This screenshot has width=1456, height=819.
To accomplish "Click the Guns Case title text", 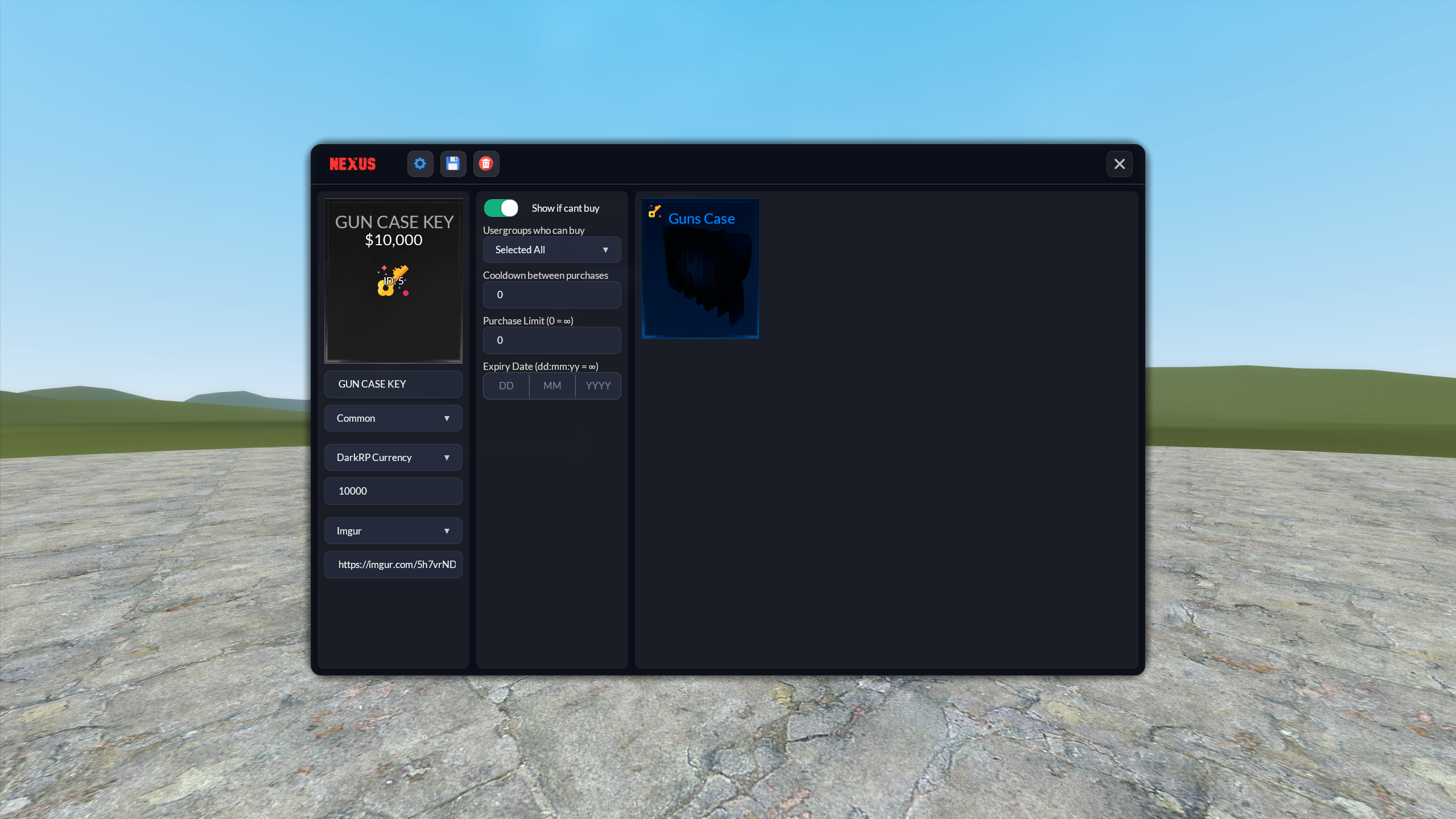I will pyautogui.click(x=701, y=219).
